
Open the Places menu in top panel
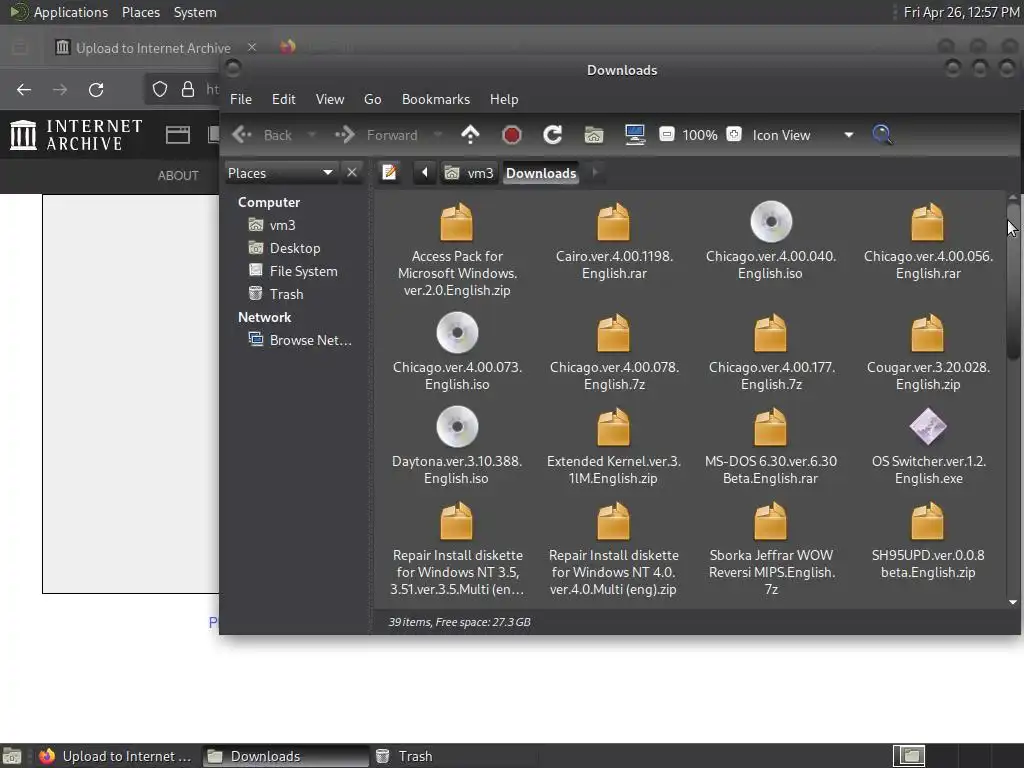pyautogui.click(x=140, y=12)
